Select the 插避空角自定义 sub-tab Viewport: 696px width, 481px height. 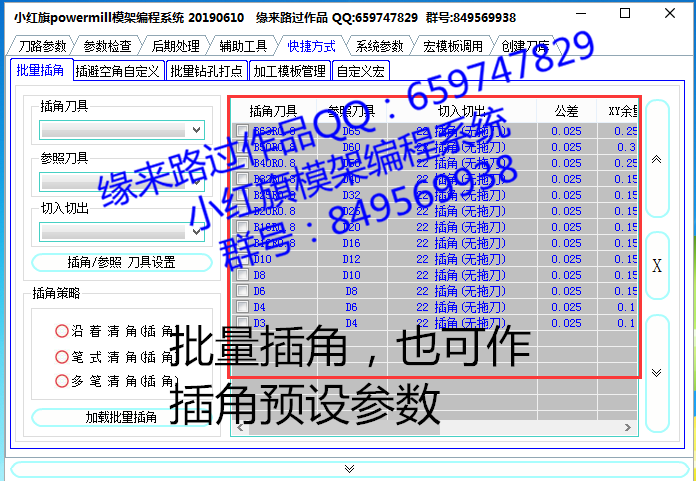tap(118, 71)
